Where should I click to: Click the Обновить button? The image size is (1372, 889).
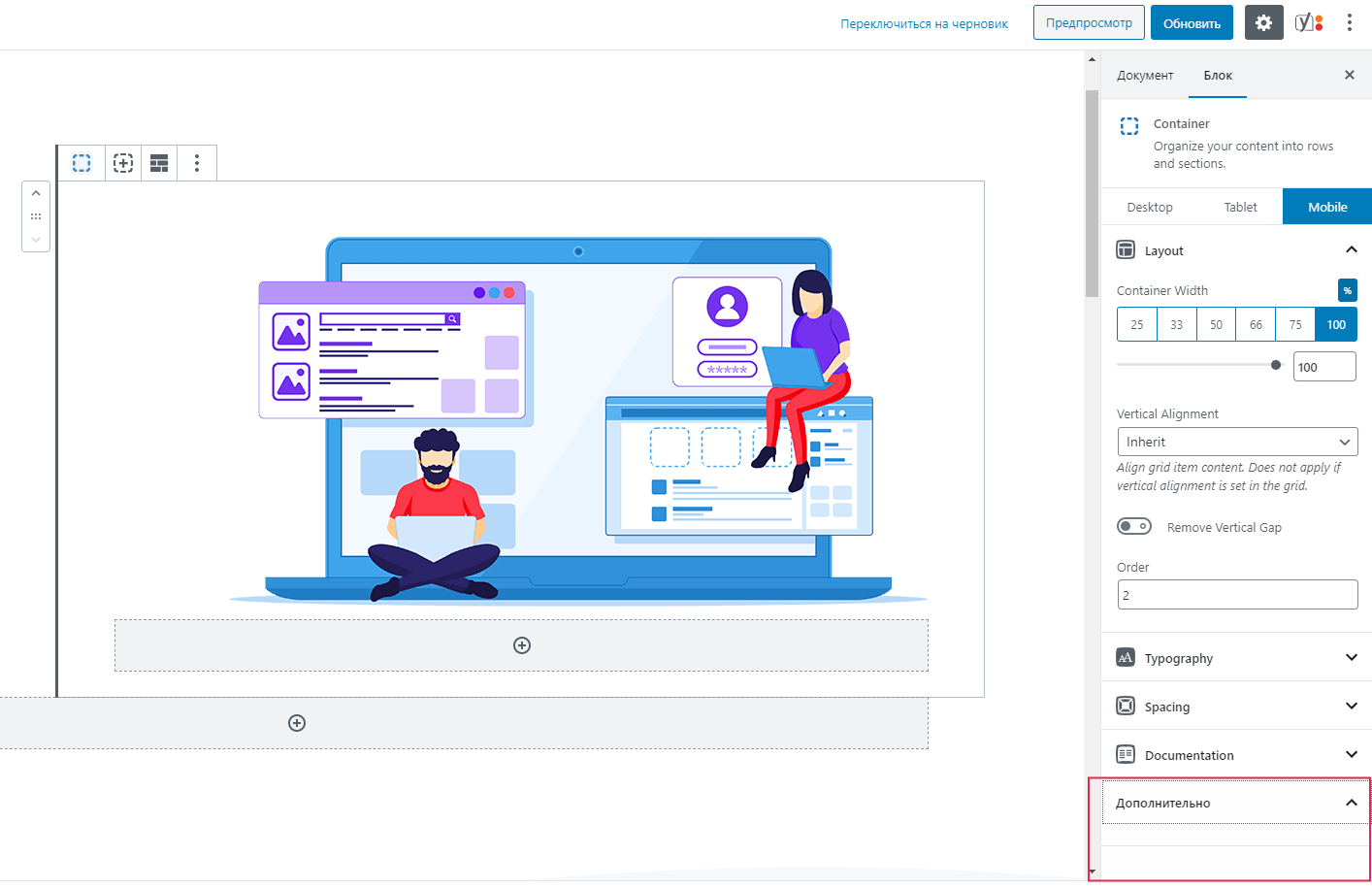[1192, 23]
